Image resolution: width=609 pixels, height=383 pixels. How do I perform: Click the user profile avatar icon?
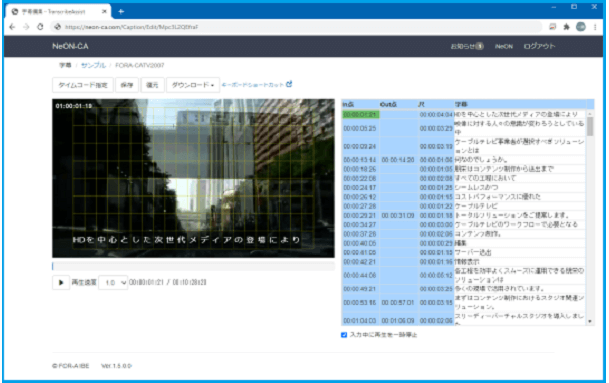[x=581, y=26]
